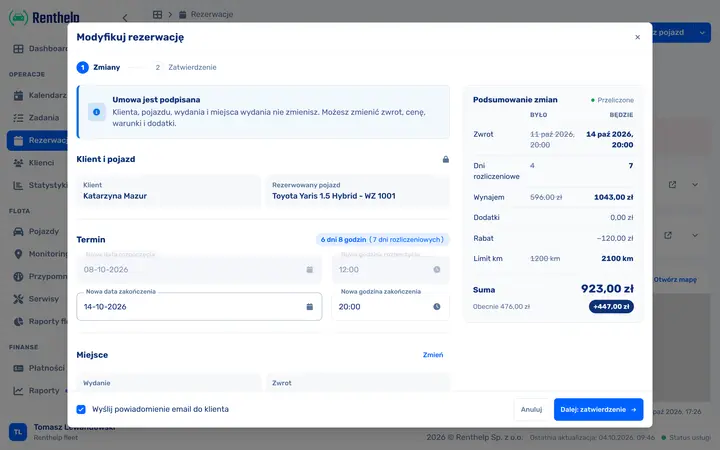Click the Rabat value −120,00 zł
The height and width of the screenshot is (450, 720).
pyautogui.click(x=615, y=238)
